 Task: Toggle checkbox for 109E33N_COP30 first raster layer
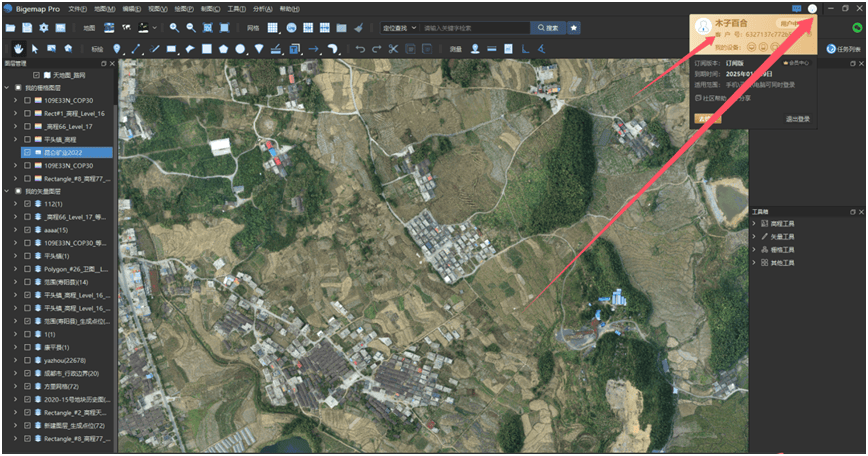(x=27, y=101)
